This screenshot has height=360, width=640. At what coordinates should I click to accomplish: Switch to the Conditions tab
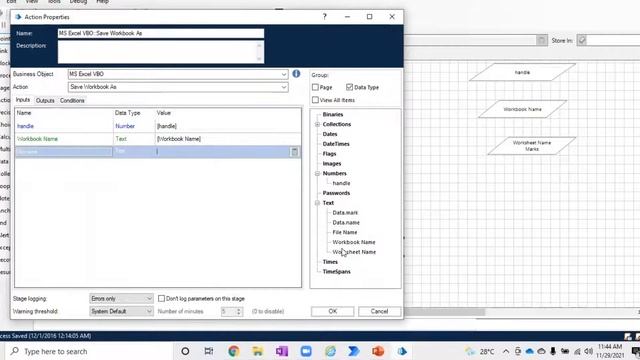click(x=72, y=100)
